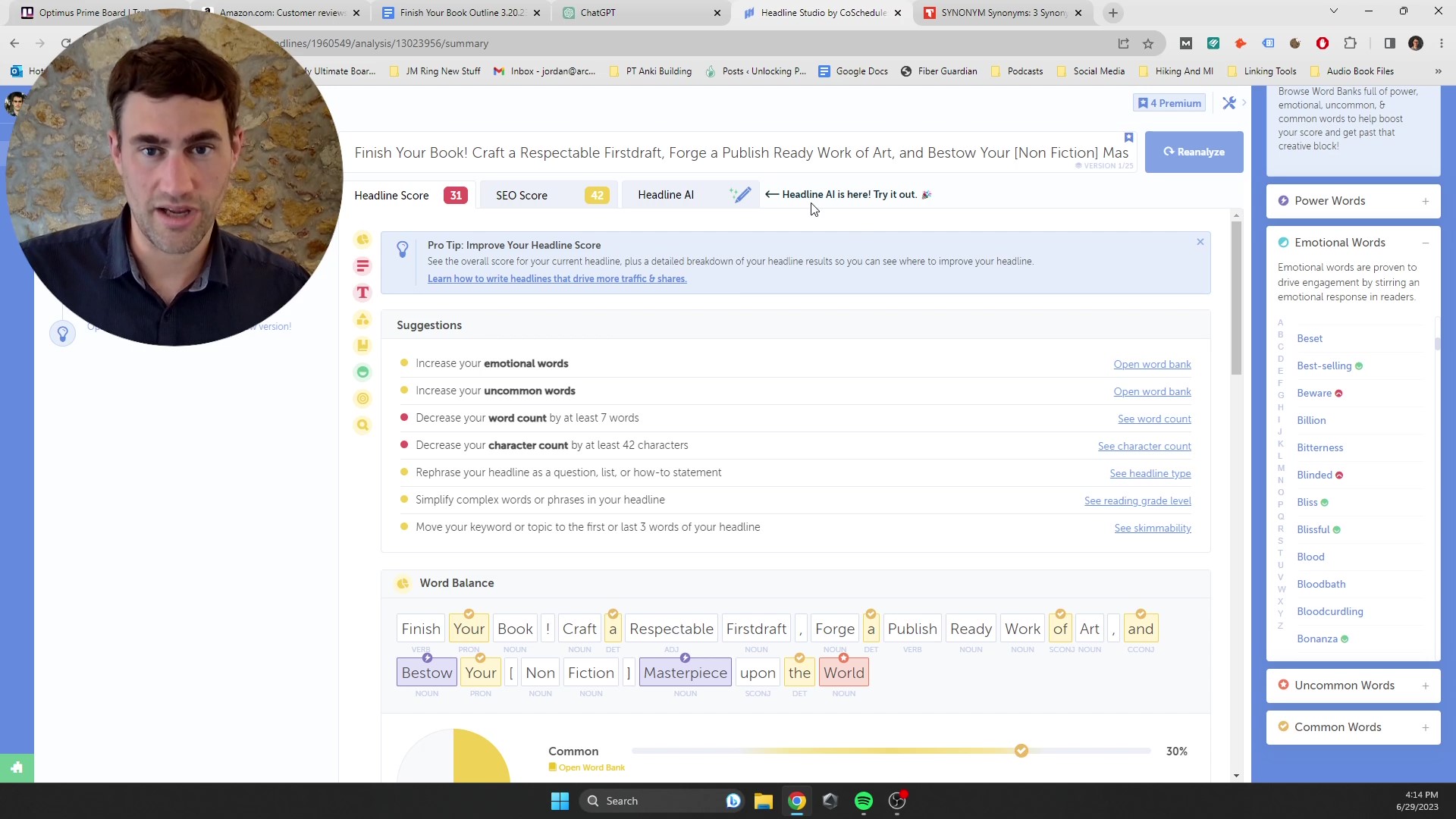Open the browser profile avatar
The height and width of the screenshot is (819, 1456).
[1416, 43]
